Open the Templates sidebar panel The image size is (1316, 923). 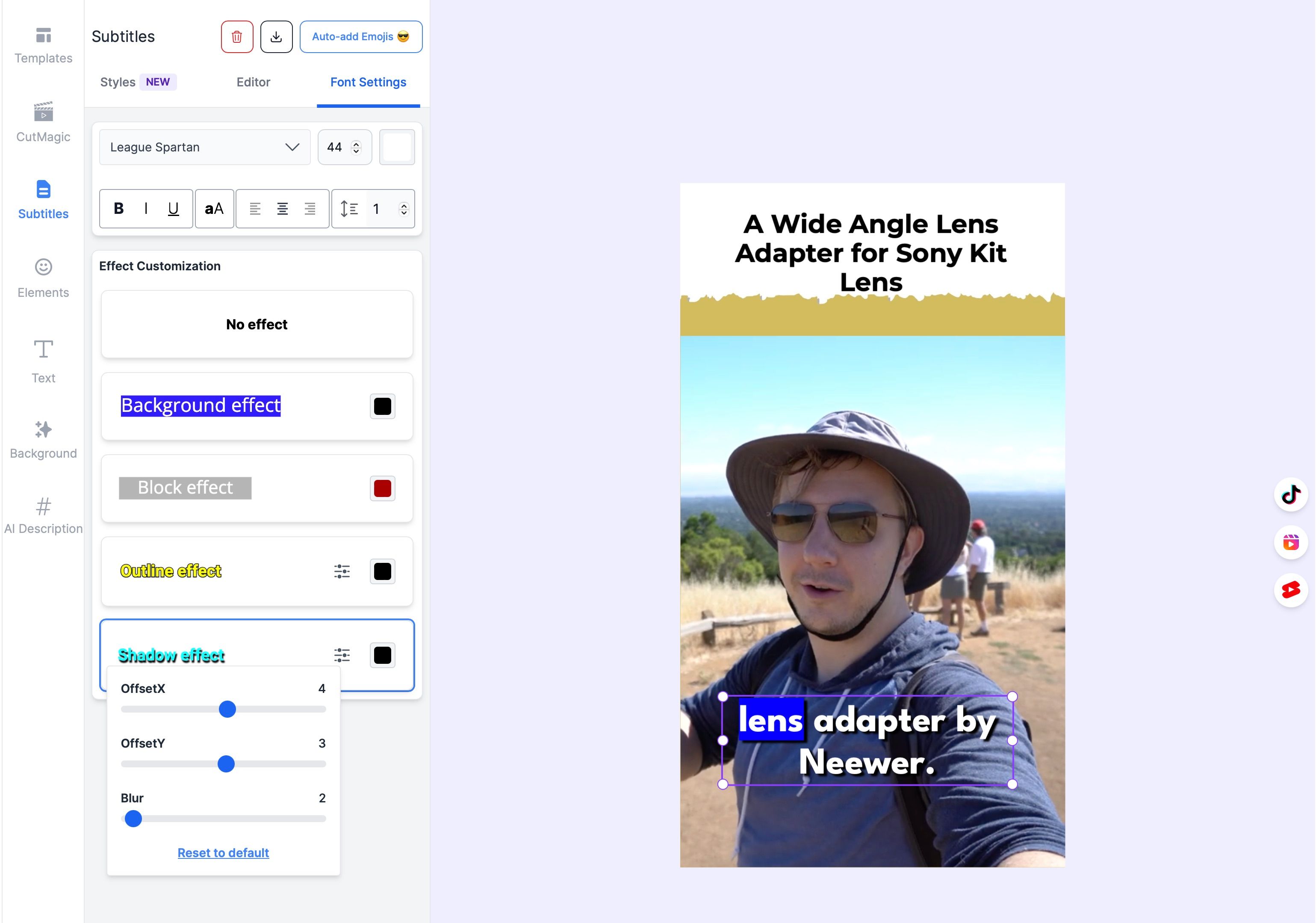(43, 45)
